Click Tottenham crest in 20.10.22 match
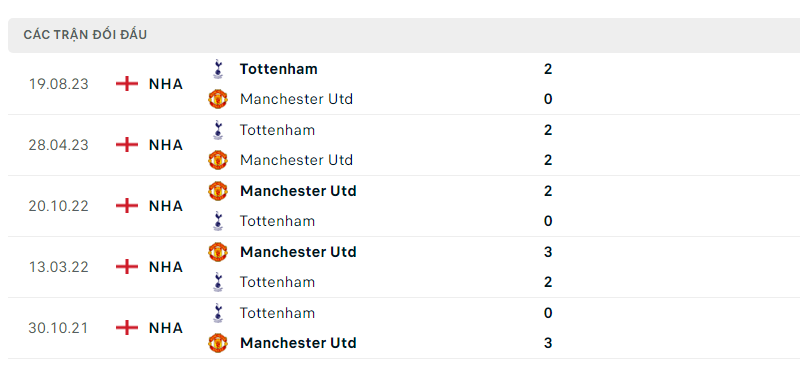Viewport: 800px width, 367px height. pyautogui.click(x=218, y=221)
